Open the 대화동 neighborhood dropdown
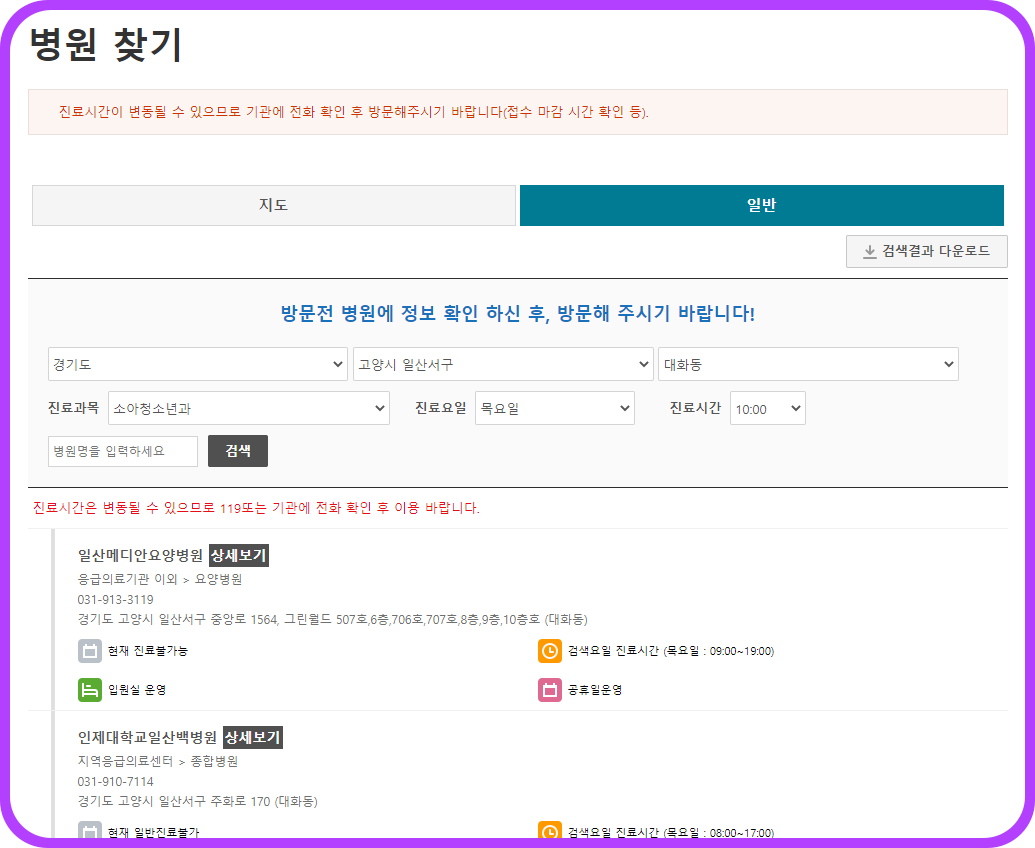This screenshot has width=1035, height=848. [x=808, y=364]
